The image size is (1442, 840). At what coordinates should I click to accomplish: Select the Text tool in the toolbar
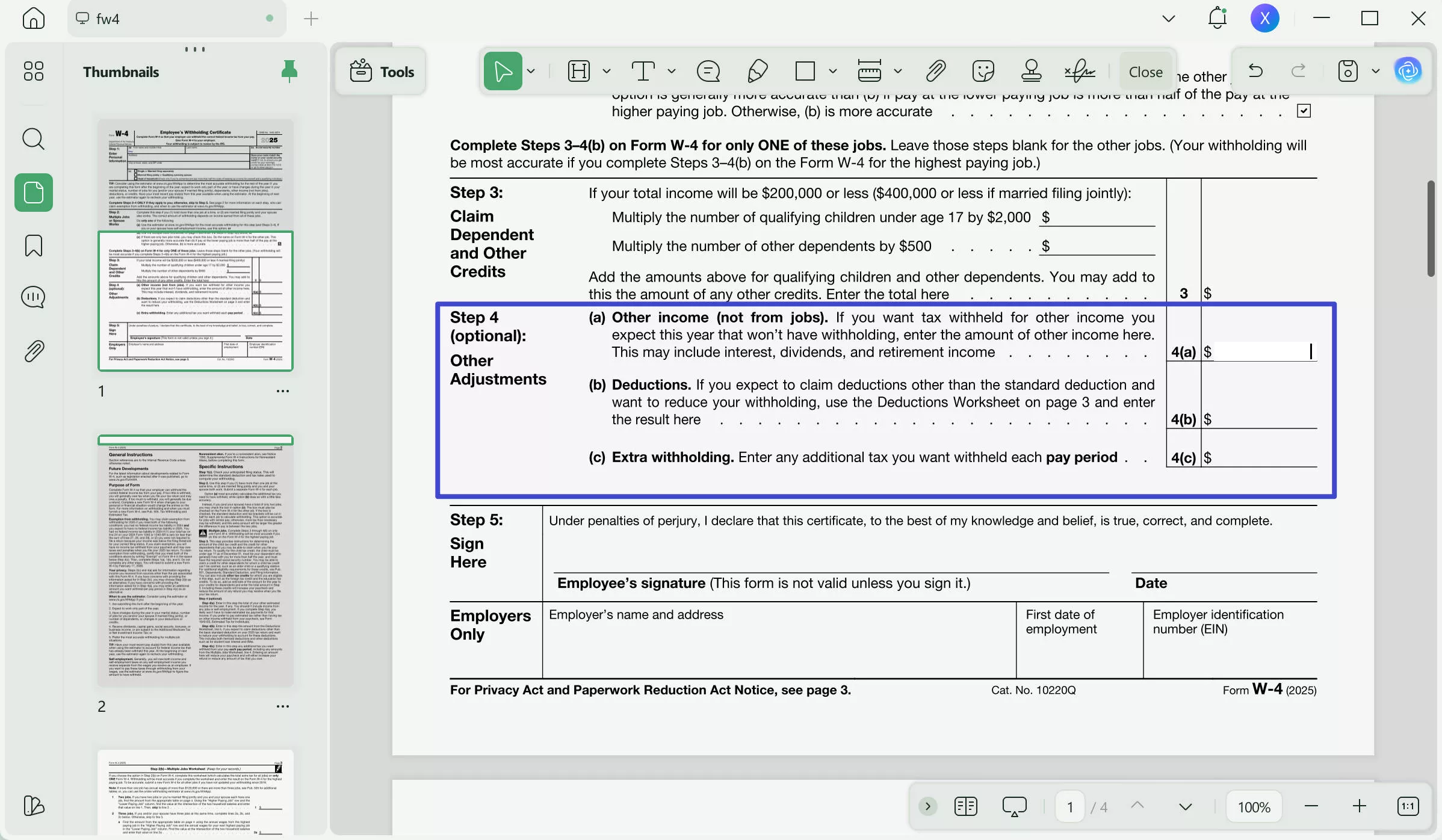pos(644,70)
